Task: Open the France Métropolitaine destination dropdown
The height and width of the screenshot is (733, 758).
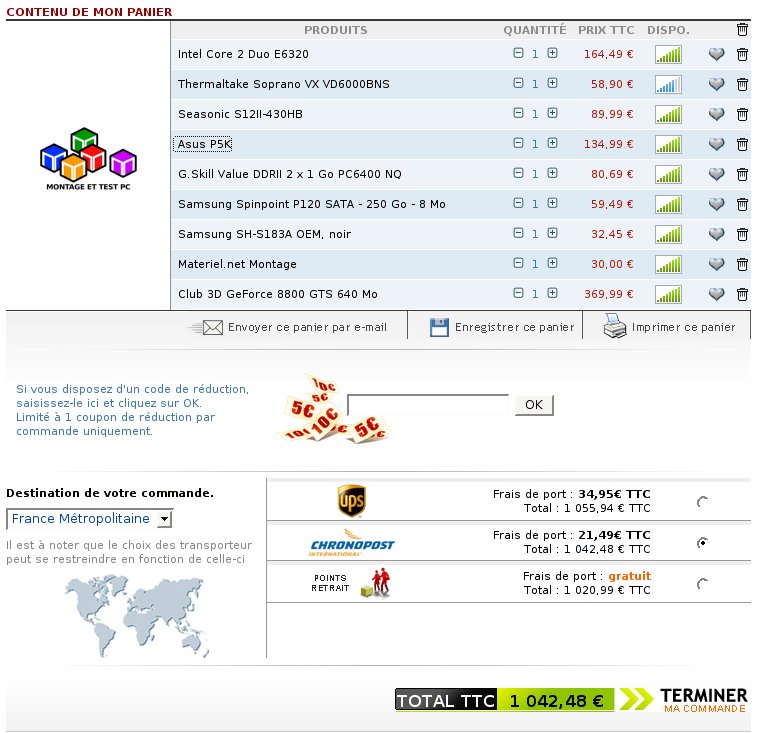Action: pos(89,519)
